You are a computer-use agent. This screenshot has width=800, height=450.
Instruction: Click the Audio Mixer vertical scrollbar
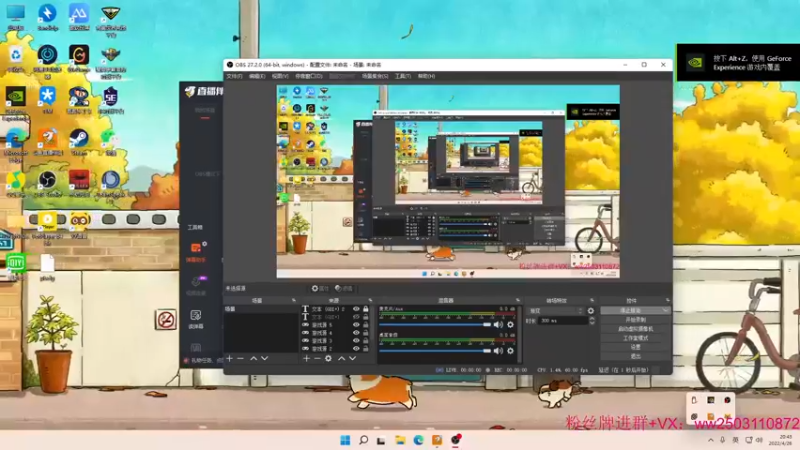click(x=519, y=334)
